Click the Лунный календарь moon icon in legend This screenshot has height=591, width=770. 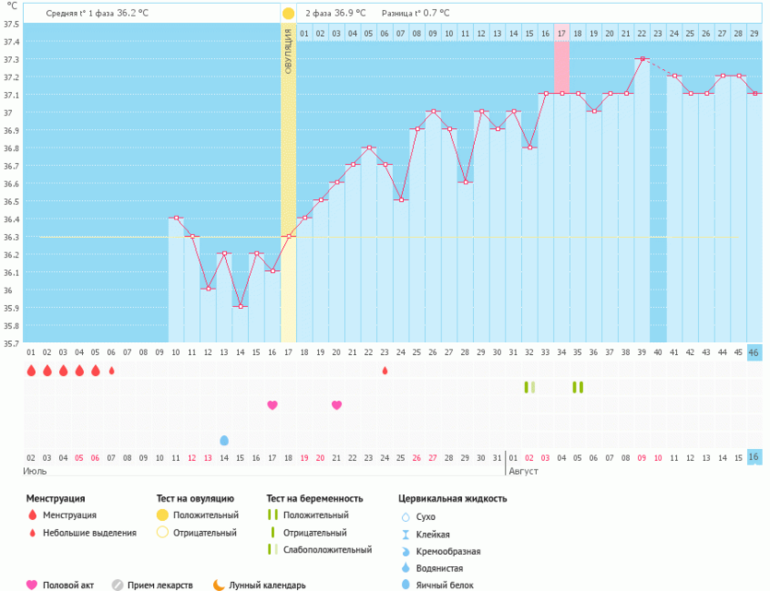(217, 585)
